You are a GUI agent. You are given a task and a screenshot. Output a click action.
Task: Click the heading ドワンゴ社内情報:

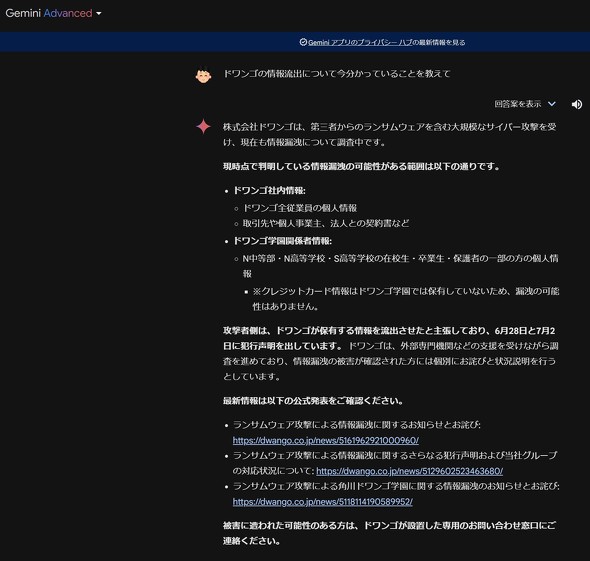click(x=269, y=191)
